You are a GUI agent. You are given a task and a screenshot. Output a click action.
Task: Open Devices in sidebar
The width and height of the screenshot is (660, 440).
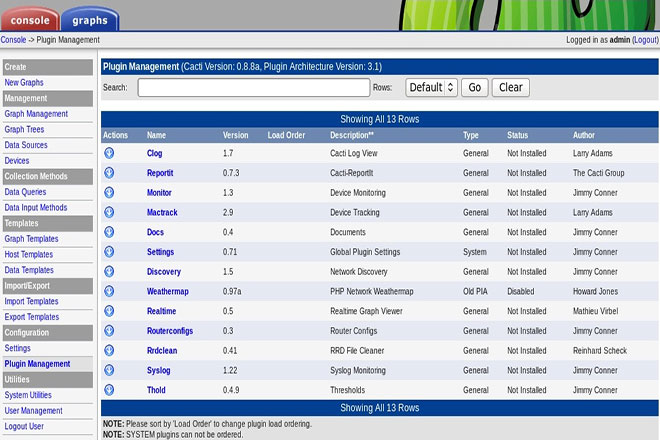pyautogui.click(x=17, y=160)
